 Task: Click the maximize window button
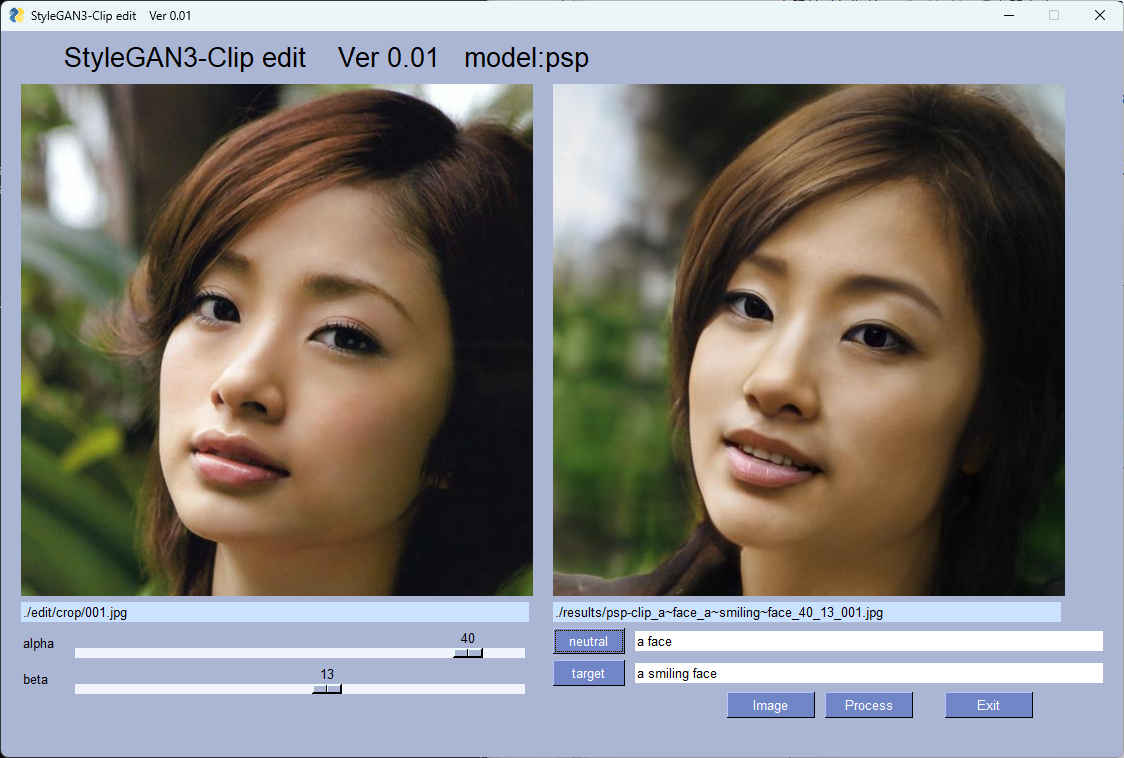(1053, 15)
